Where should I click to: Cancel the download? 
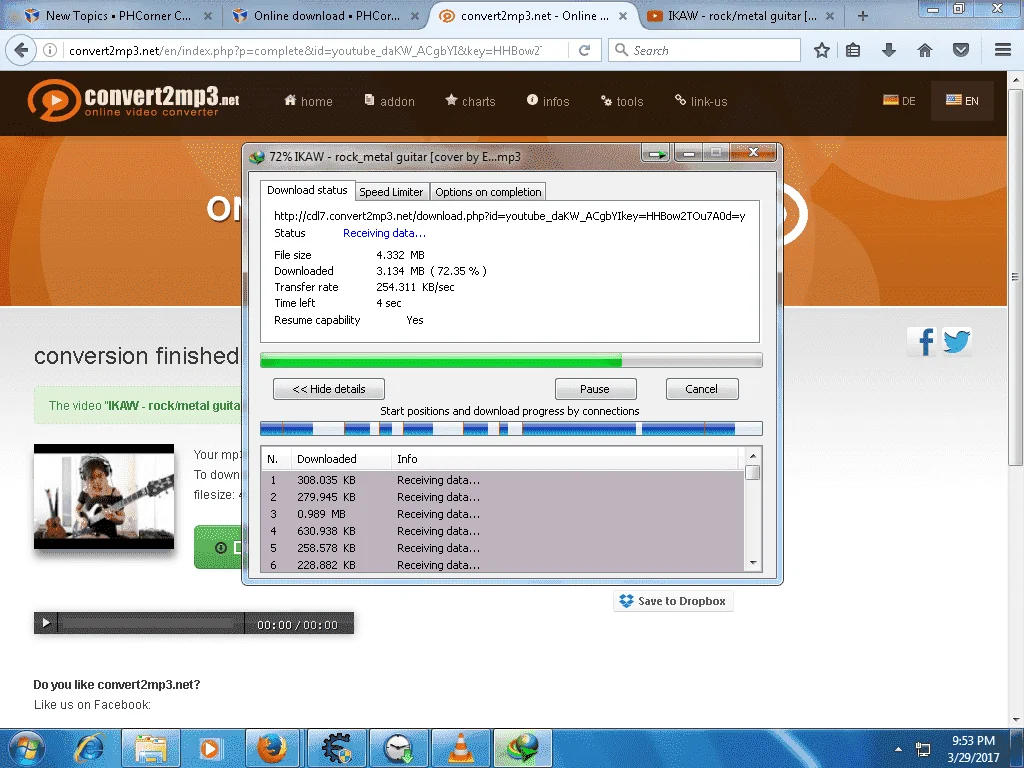click(701, 389)
